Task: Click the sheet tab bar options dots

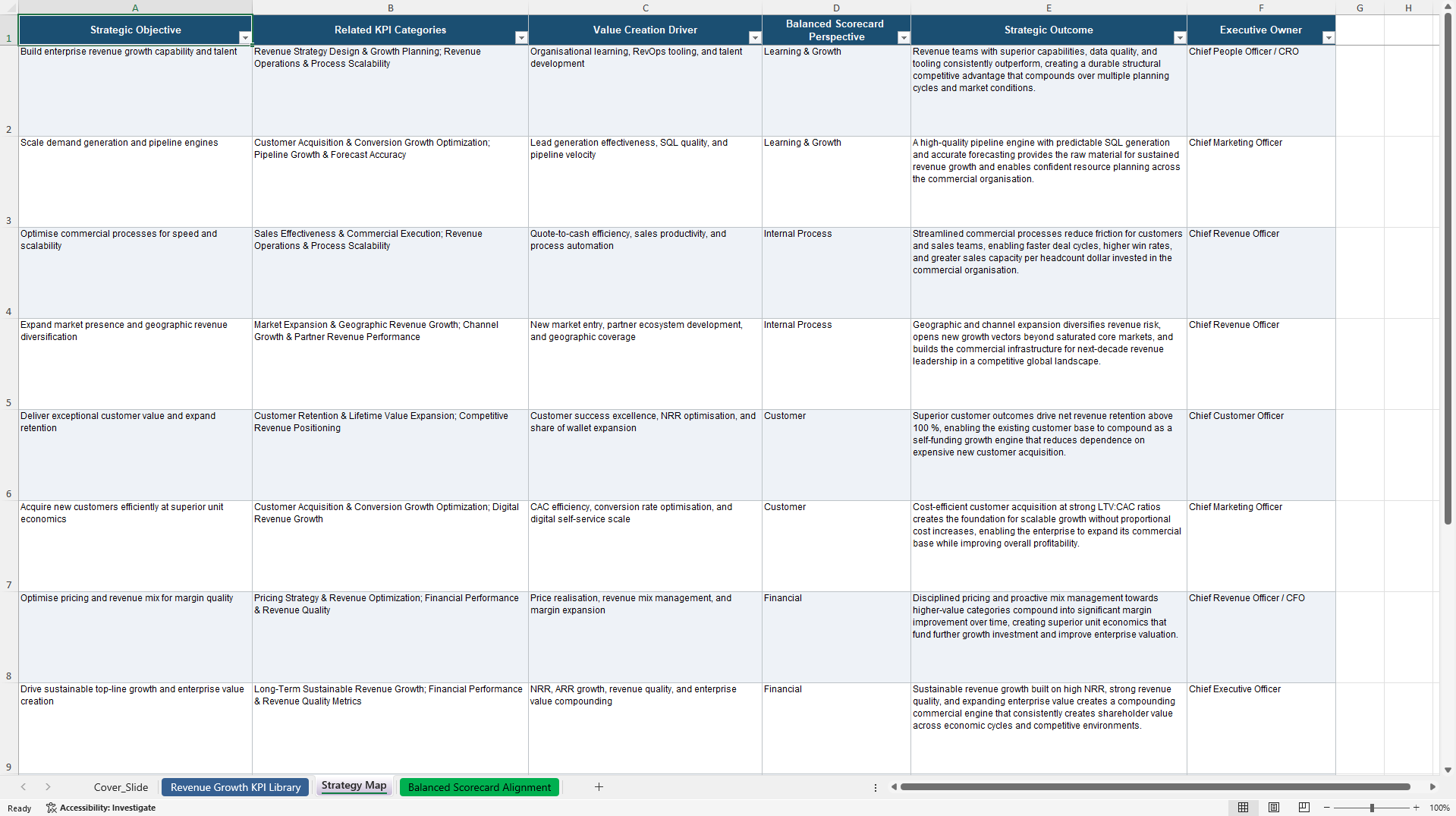Action: [x=876, y=787]
